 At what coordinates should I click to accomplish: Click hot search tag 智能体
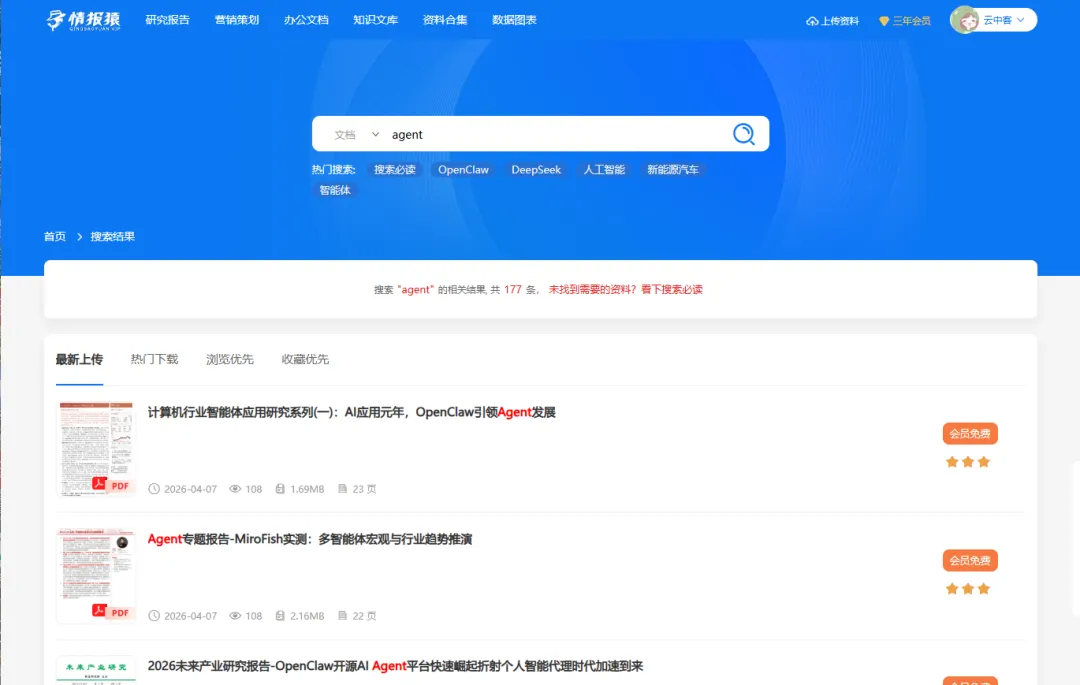pos(335,190)
